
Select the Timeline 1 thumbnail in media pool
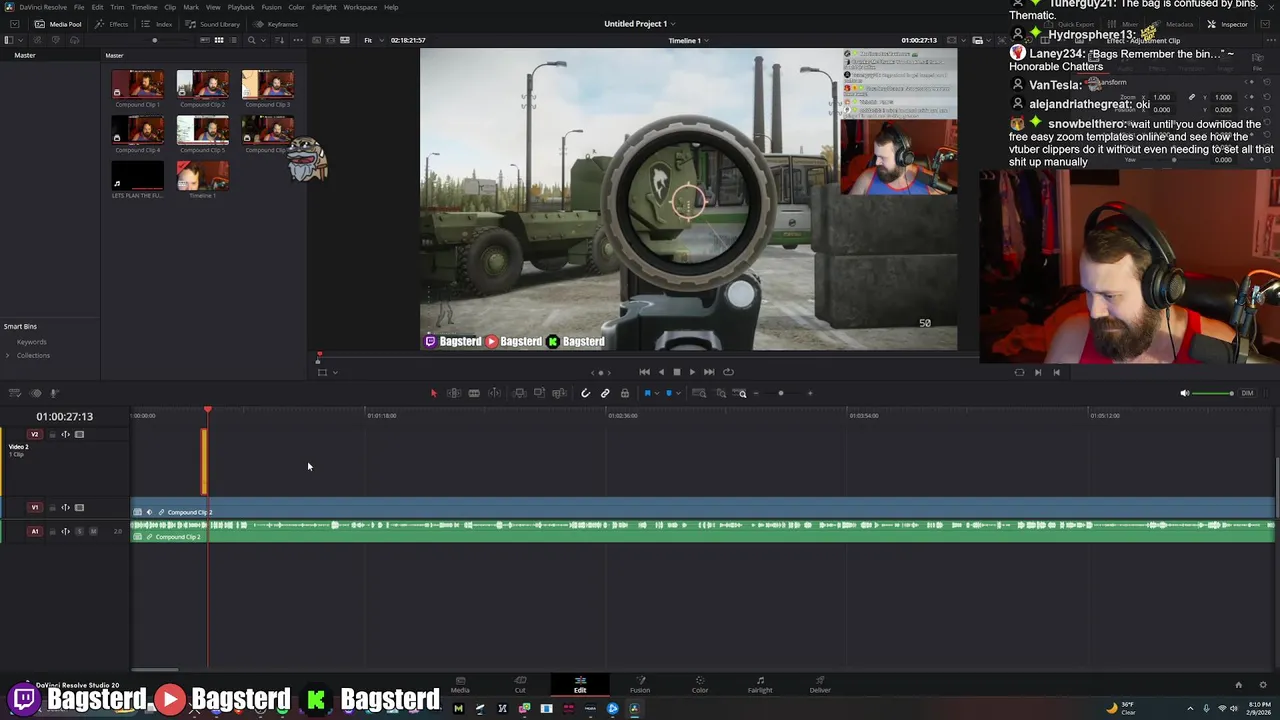(203, 175)
